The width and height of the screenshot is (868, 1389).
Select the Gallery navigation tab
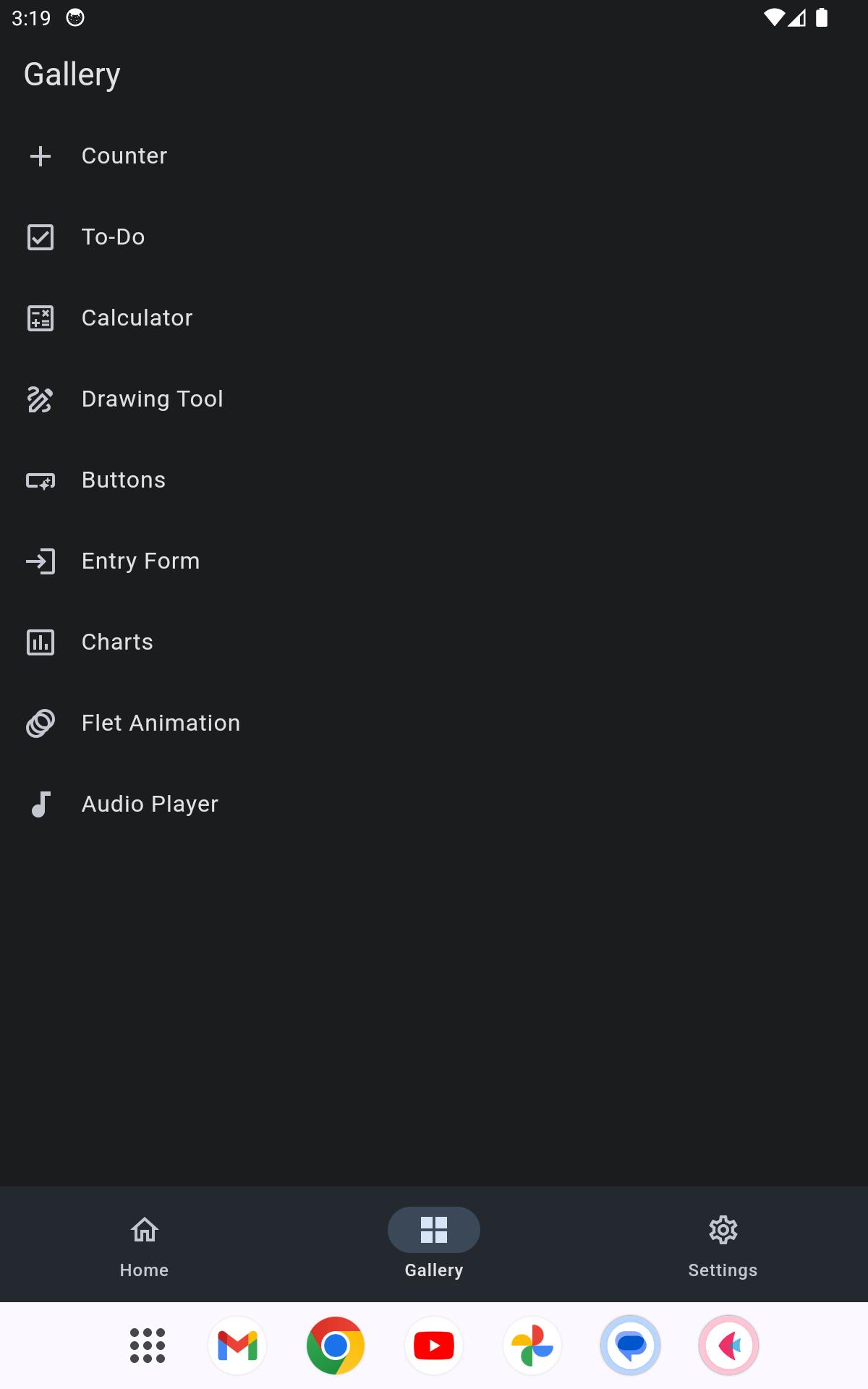[x=434, y=1244]
